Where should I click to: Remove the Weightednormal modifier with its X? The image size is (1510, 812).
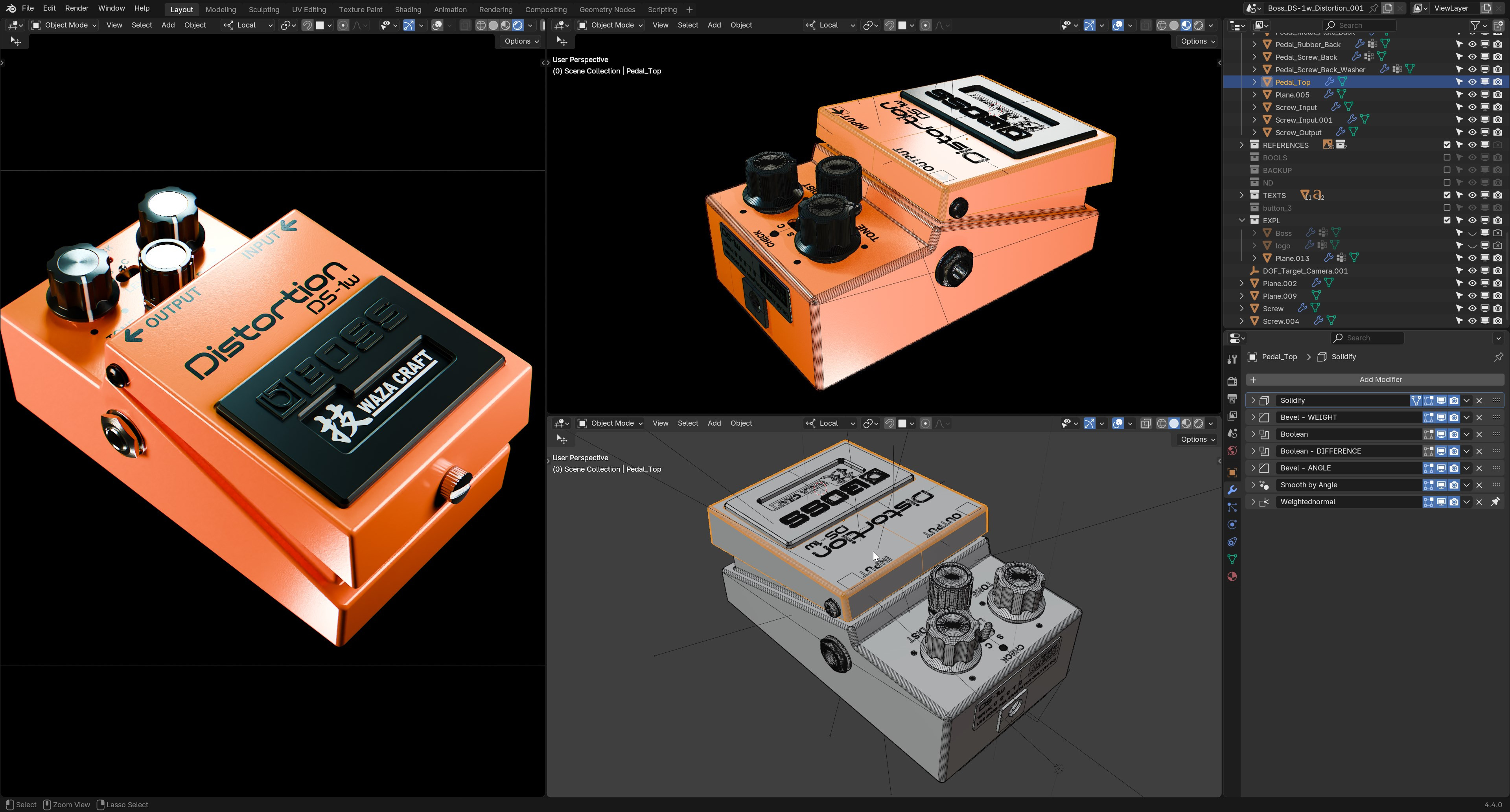(1479, 502)
